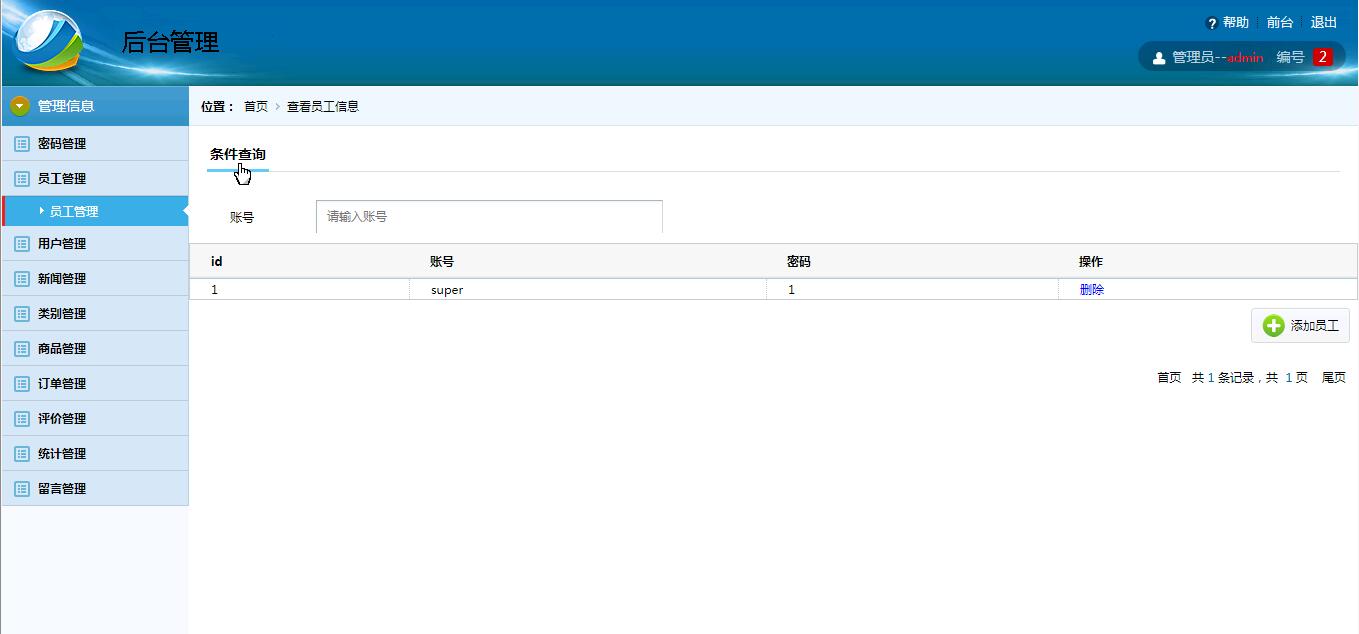Go to 首页 in pagination
This screenshot has height=634, width=1359.
point(1169,378)
